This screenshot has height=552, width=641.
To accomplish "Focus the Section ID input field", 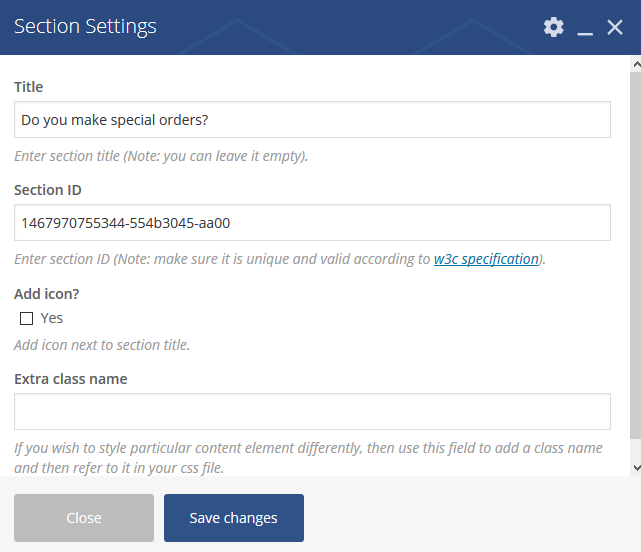I will click(312, 222).
